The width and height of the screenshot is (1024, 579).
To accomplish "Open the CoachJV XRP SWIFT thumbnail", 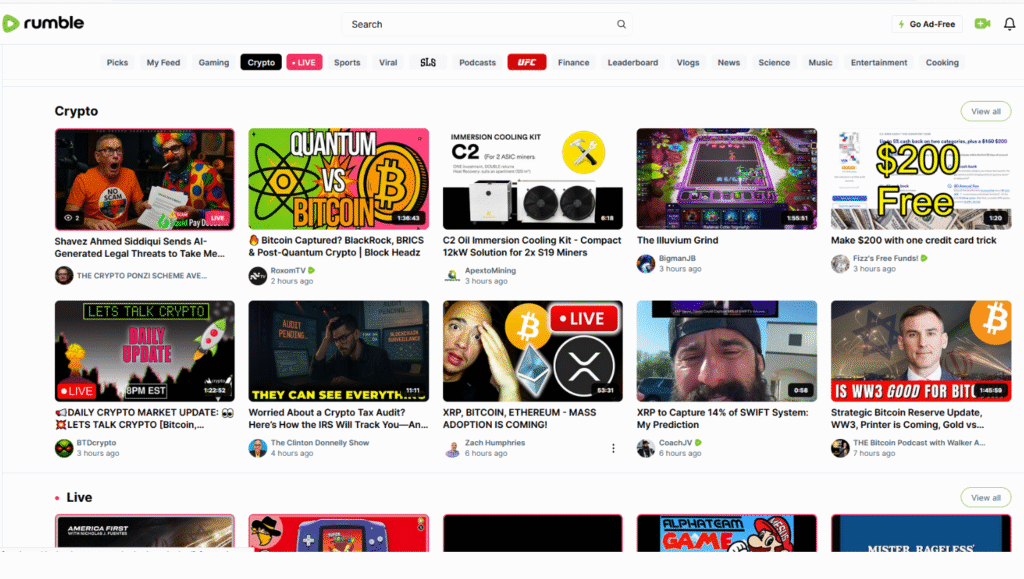I will [x=726, y=351].
